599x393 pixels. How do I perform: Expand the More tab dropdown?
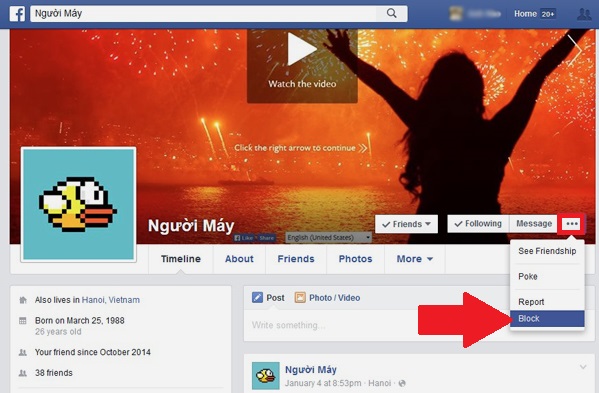tap(414, 259)
